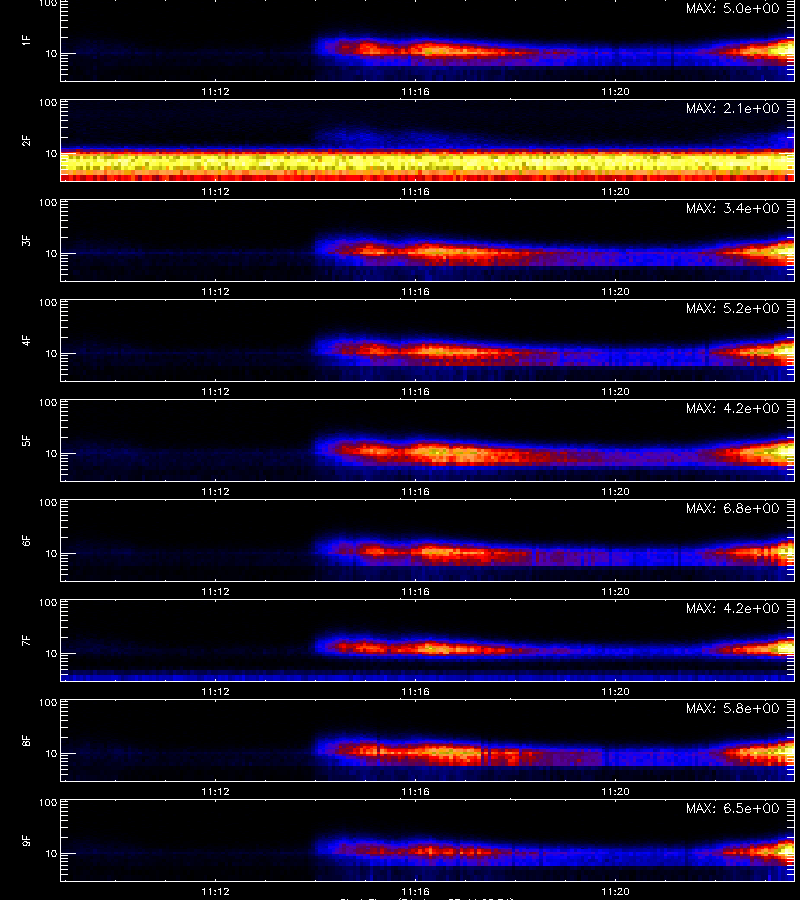
Task: Select the MAX: 6.8e+00 readout
Action: (x=732, y=509)
